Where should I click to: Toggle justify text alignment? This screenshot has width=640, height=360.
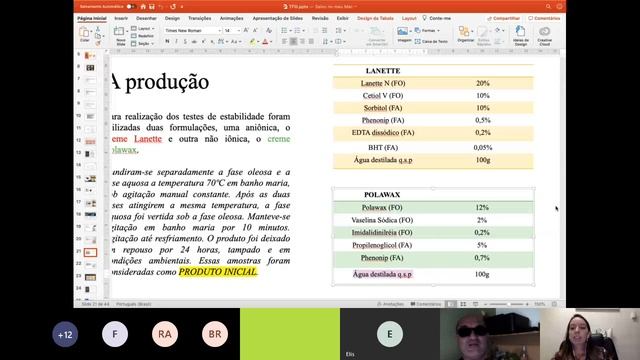click(x=311, y=41)
